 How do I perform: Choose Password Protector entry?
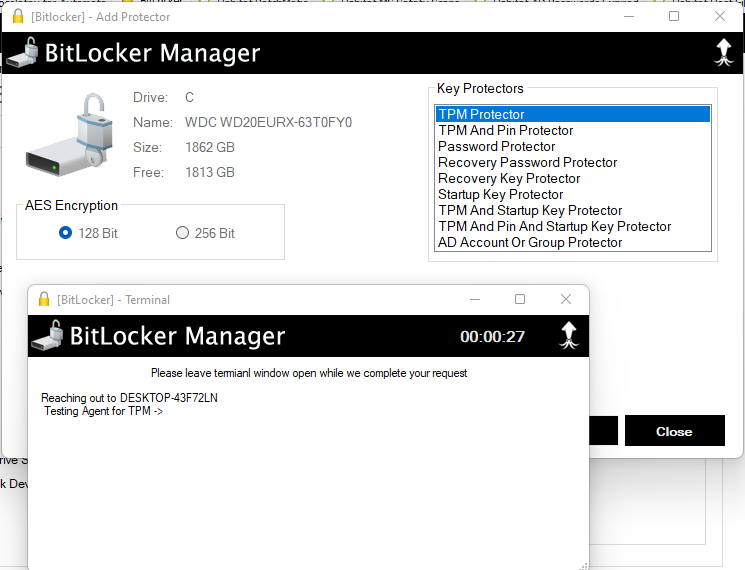click(573, 146)
